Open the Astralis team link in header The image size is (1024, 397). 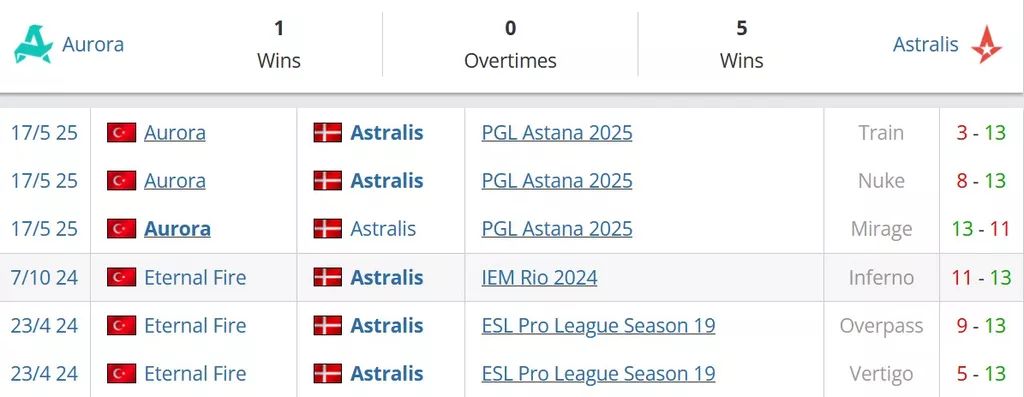point(925,44)
